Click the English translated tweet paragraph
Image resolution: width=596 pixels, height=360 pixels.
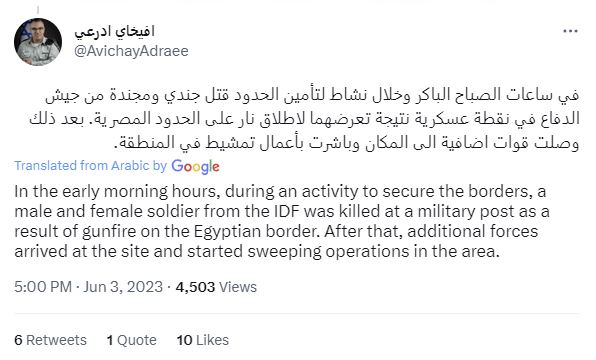pyautogui.click(x=282, y=221)
